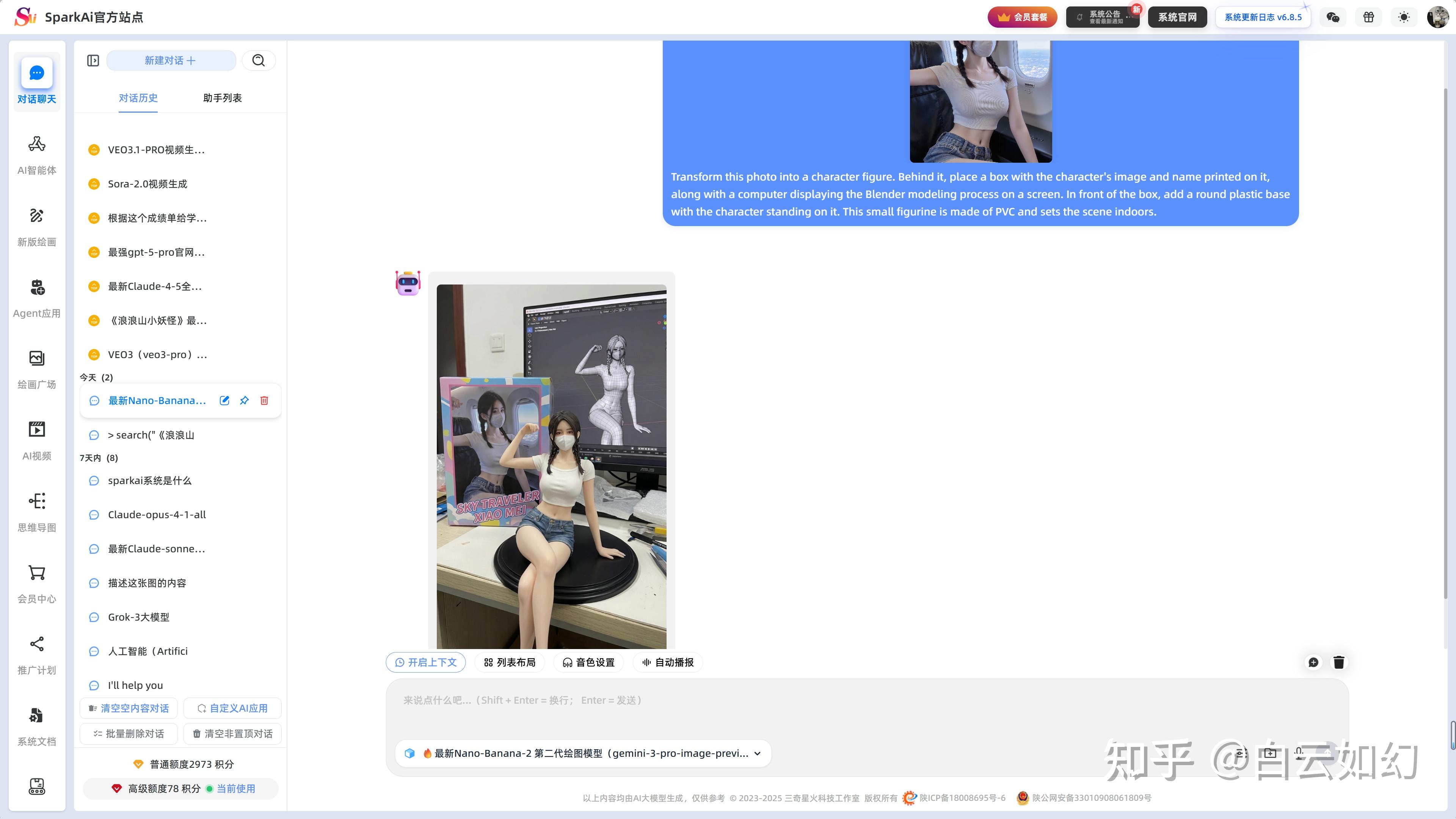Collapse the sidebar with panel icon

click(x=93, y=61)
